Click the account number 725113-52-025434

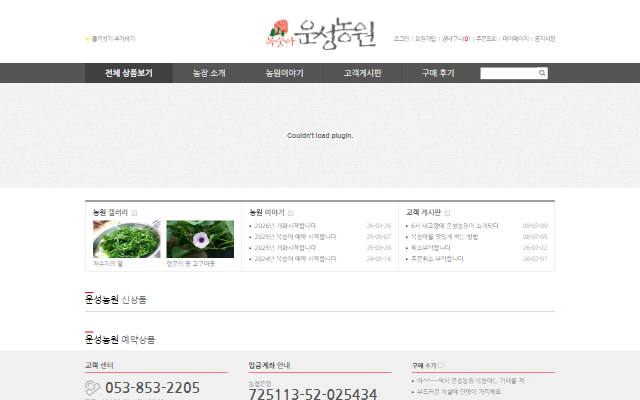click(x=313, y=394)
